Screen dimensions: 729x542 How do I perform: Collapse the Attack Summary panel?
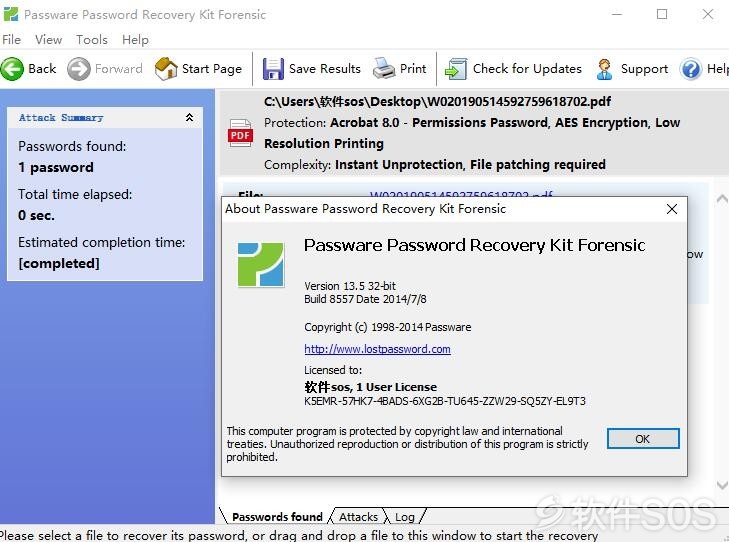pyautogui.click(x=189, y=117)
